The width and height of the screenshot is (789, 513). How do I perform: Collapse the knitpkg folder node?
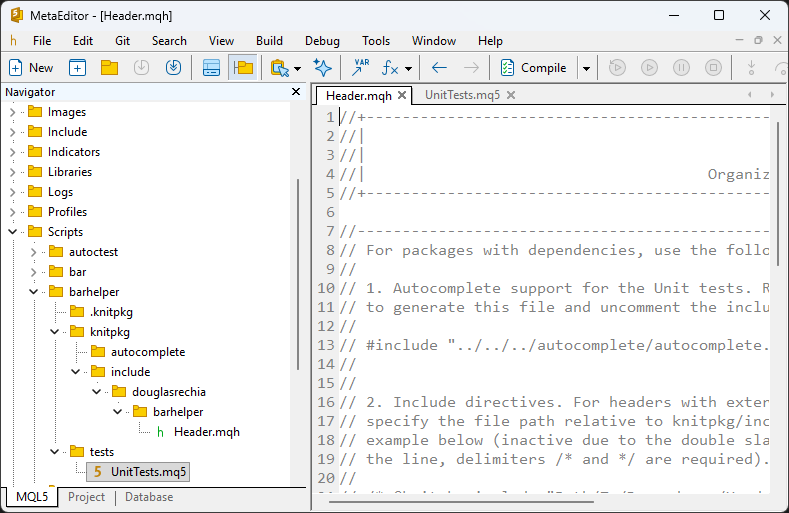pyautogui.click(x=55, y=332)
